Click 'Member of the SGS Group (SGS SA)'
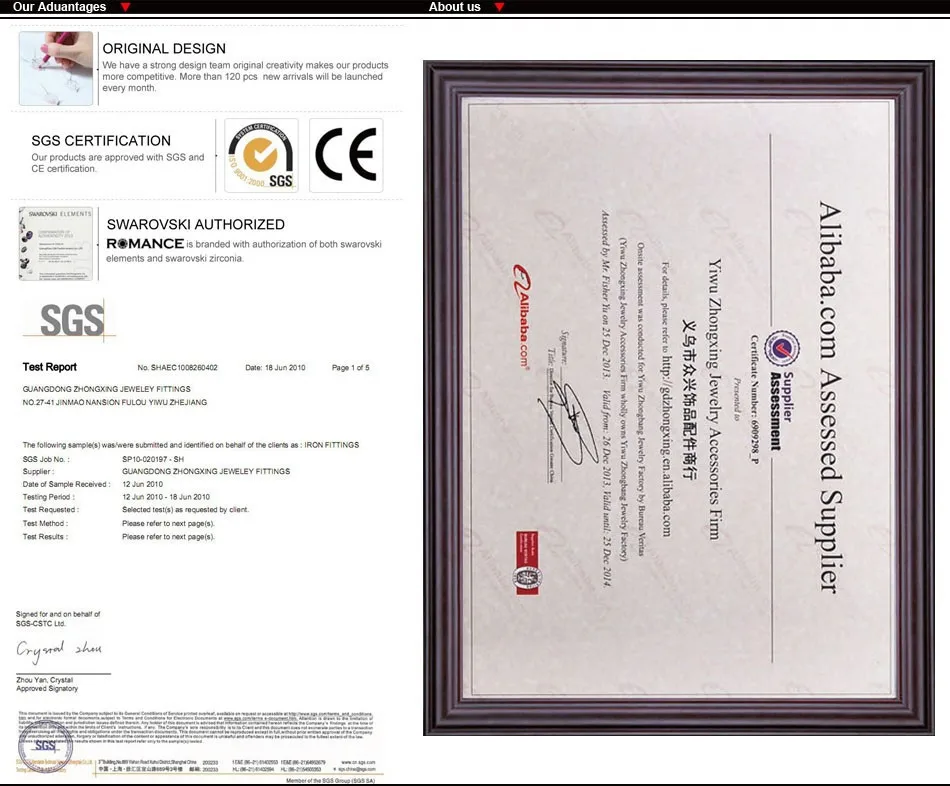Image resolution: width=950 pixels, height=786 pixels. 330,781
